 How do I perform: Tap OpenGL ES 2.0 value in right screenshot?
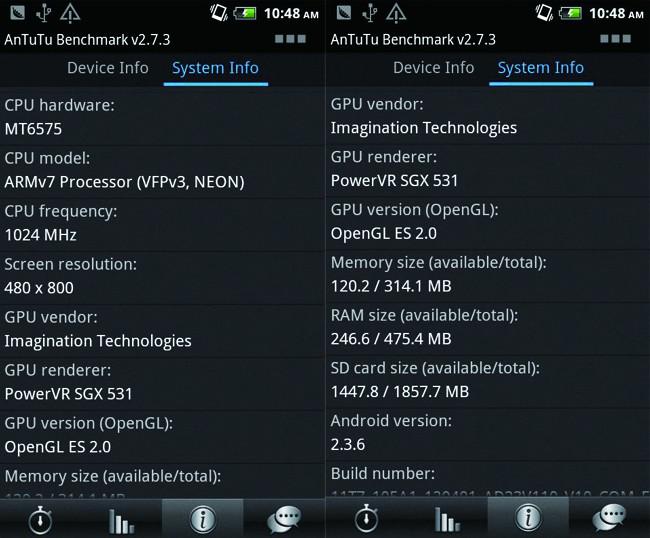384,233
